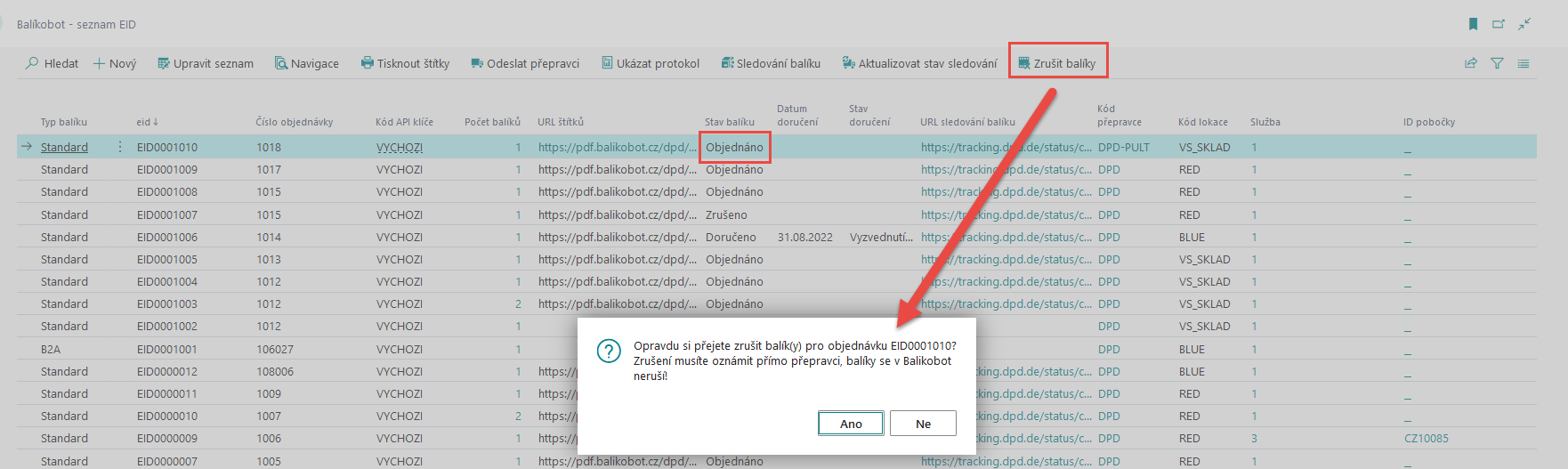Open row options for EID0001010
This screenshot has width=1568, height=469.
pyautogui.click(x=120, y=147)
